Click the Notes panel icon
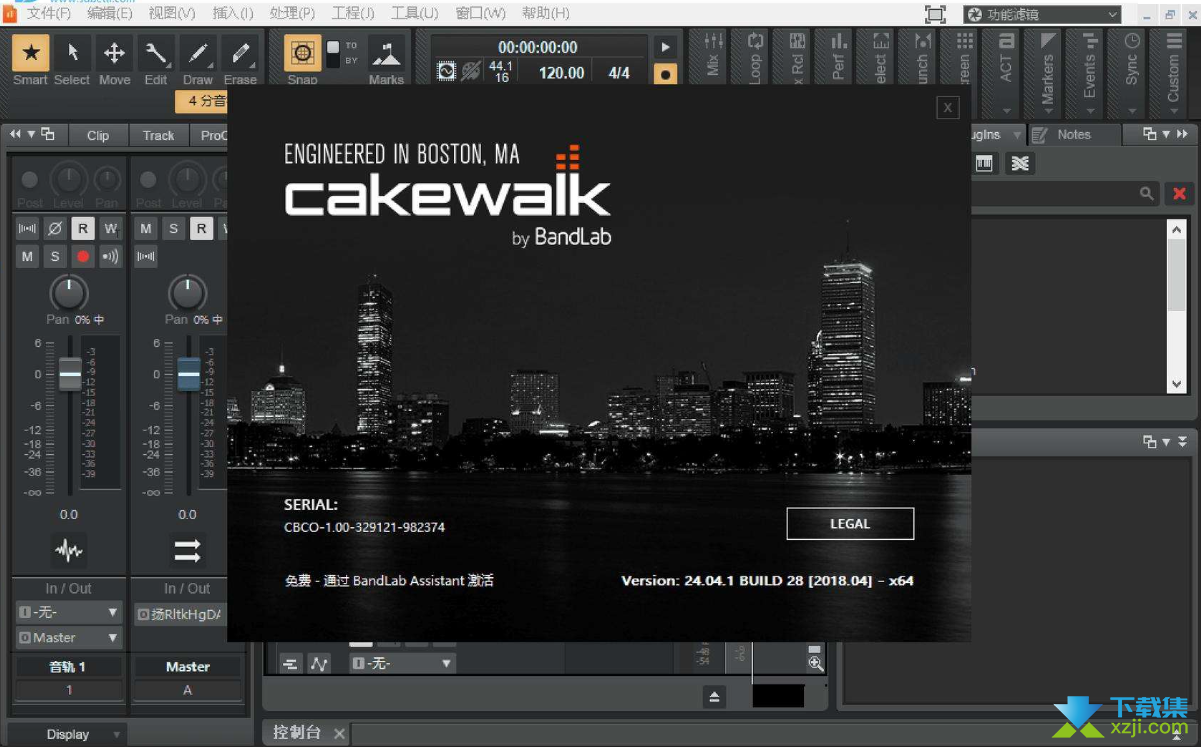The image size is (1201, 747). [1040, 135]
